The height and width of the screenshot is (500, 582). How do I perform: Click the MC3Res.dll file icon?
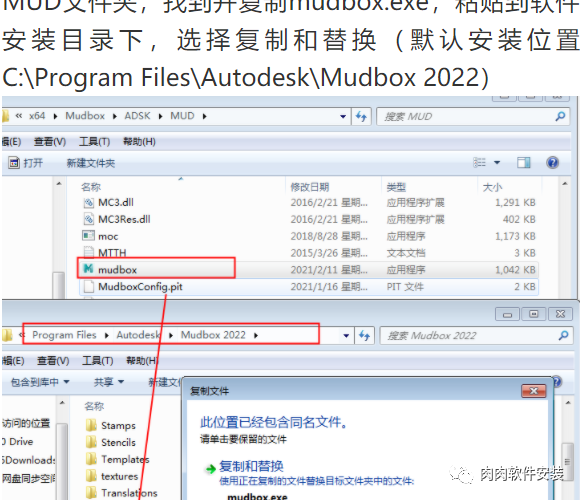[x=88, y=219]
